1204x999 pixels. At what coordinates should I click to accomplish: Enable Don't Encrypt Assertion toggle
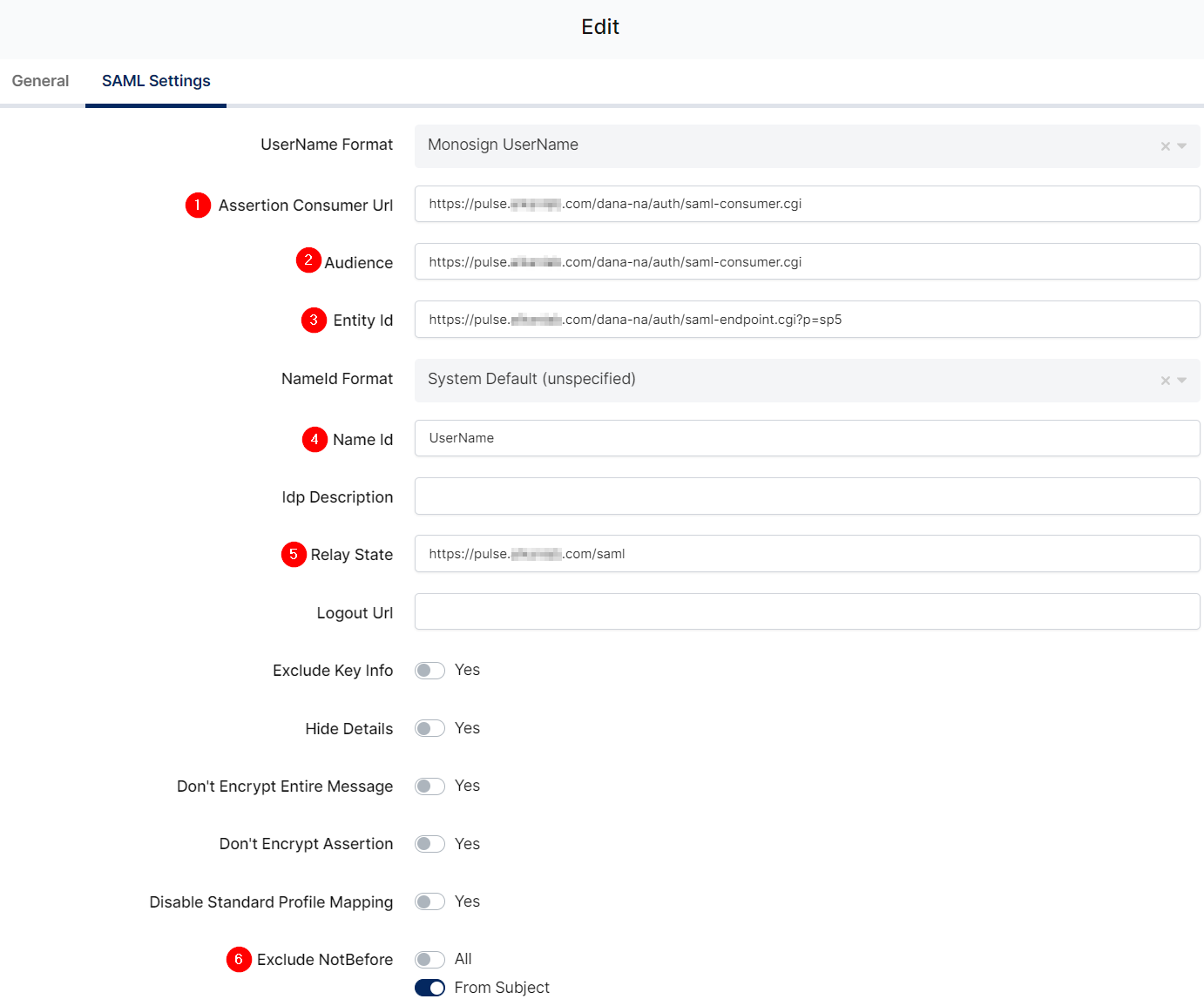[430, 844]
